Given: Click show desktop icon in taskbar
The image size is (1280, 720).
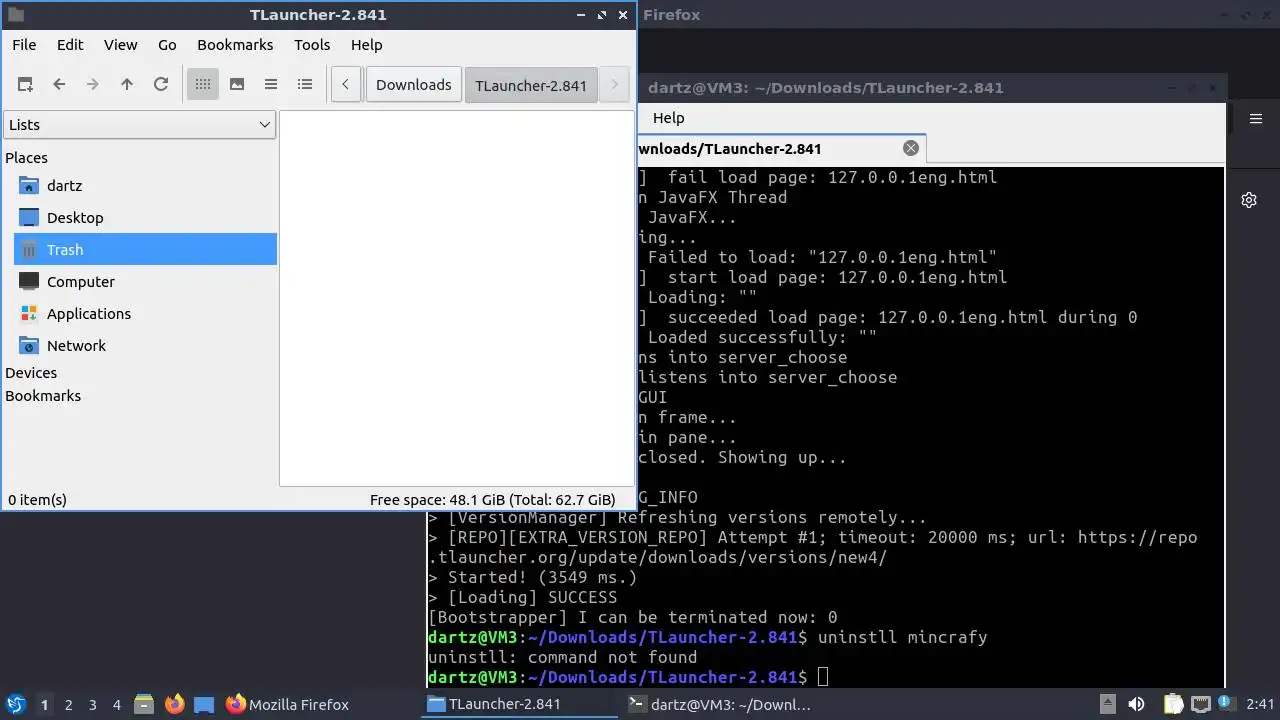Looking at the screenshot, I should click(203, 704).
